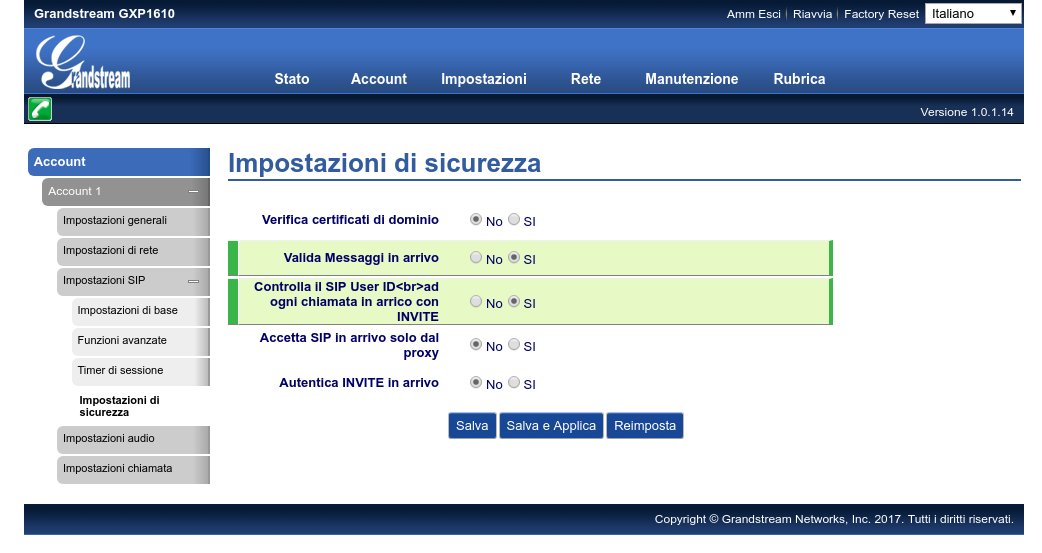This screenshot has width=1042, height=553.
Task: Open Impostazioni audio in sidebar
Action: (133, 439)
